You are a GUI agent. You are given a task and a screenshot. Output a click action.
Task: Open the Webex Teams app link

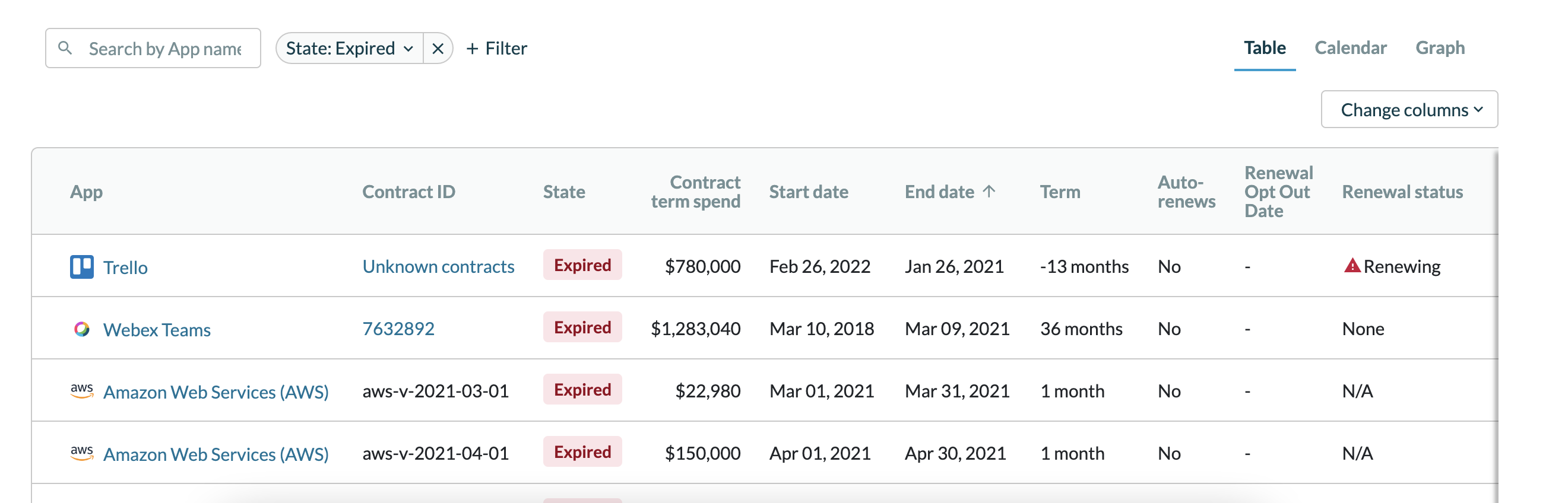(x=157, y=329)
